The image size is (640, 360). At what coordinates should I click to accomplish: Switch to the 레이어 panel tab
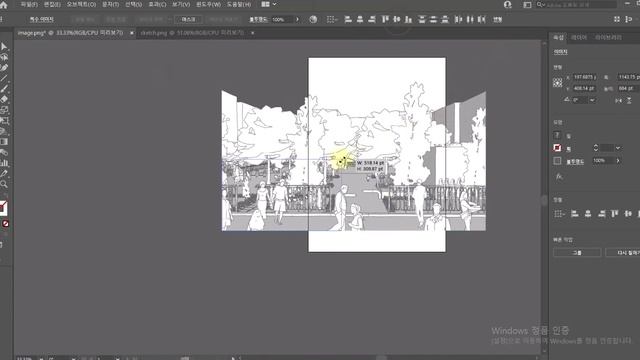pyautogui.click(x=579, y=37)
